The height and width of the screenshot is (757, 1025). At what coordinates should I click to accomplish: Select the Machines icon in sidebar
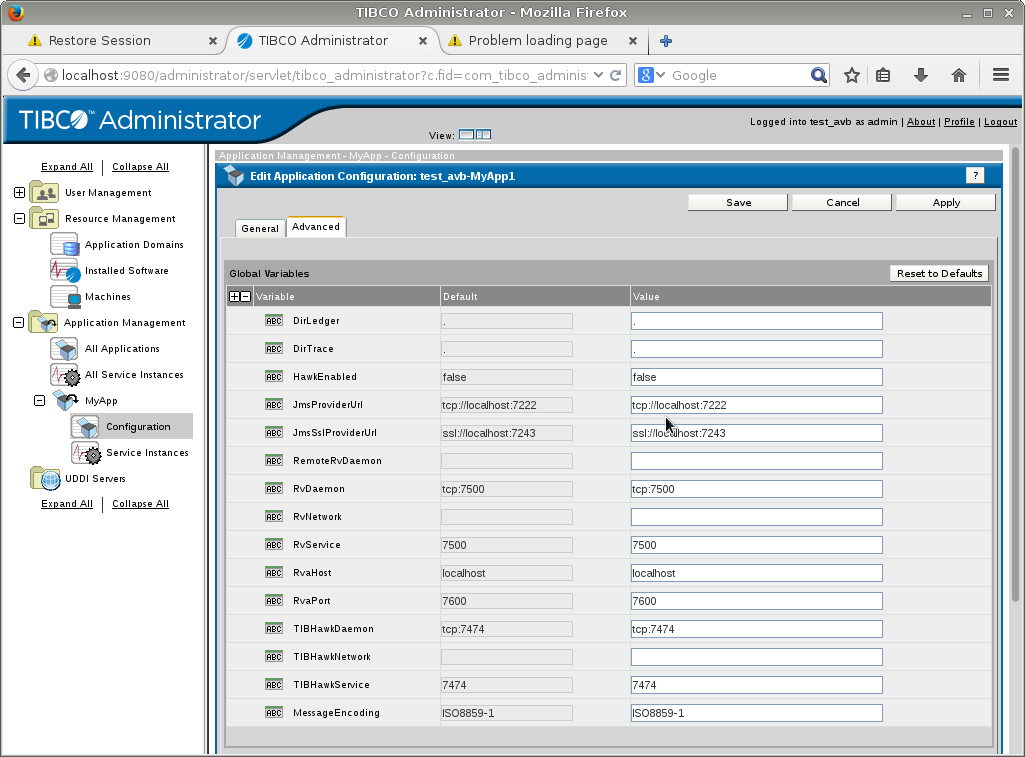64,297
